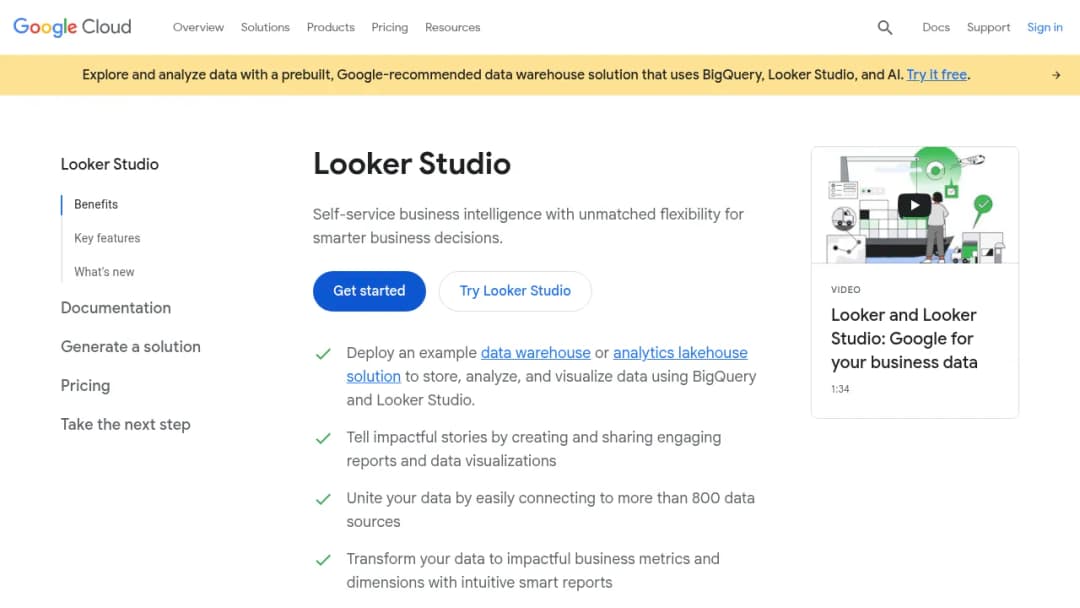The height and width of the screenshot is (608, 1080).
Task: Open the analytics lakehouse solution link
Action: (x=680, y=353)
